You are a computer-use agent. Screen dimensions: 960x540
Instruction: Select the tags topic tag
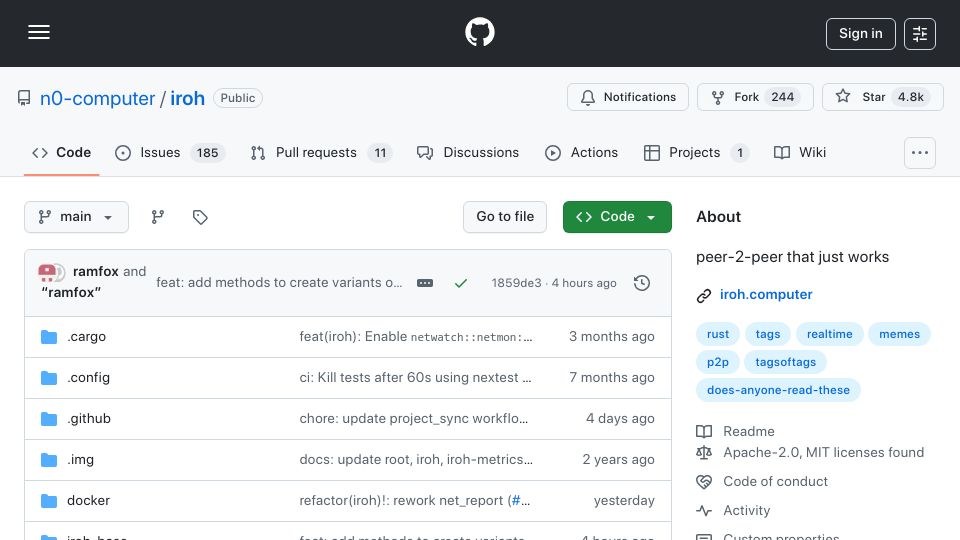768,334
